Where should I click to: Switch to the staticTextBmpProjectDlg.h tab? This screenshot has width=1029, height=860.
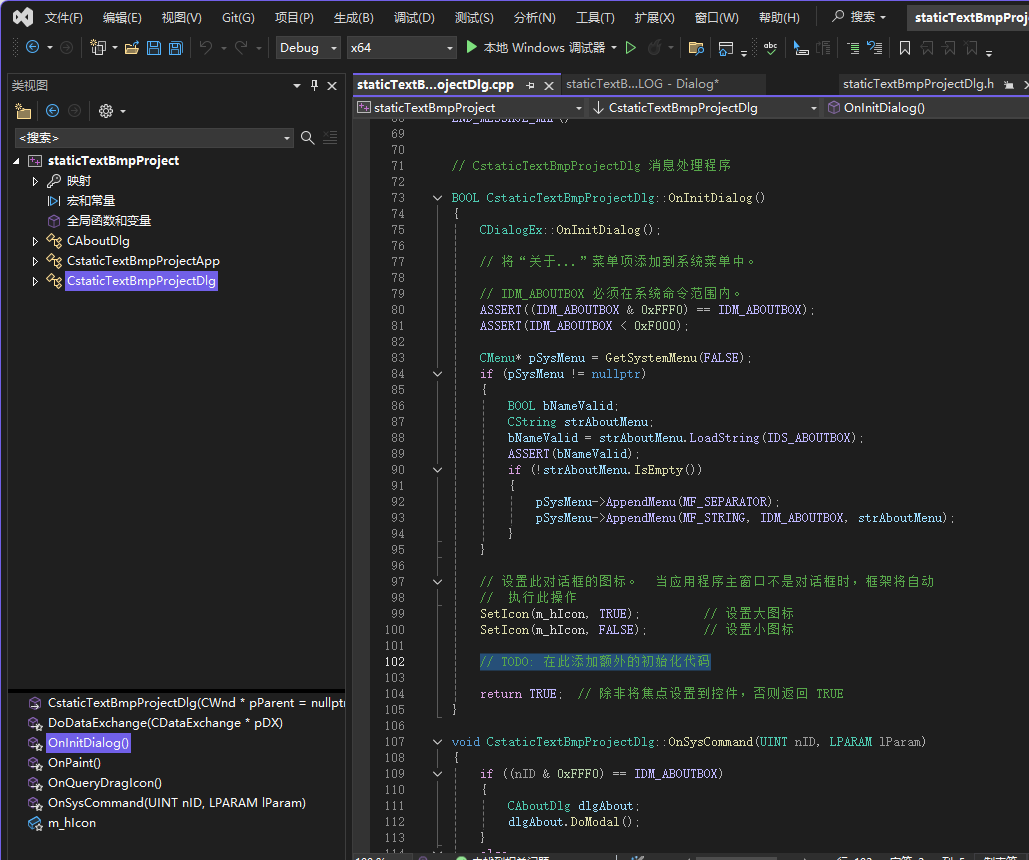coord(921,85)
